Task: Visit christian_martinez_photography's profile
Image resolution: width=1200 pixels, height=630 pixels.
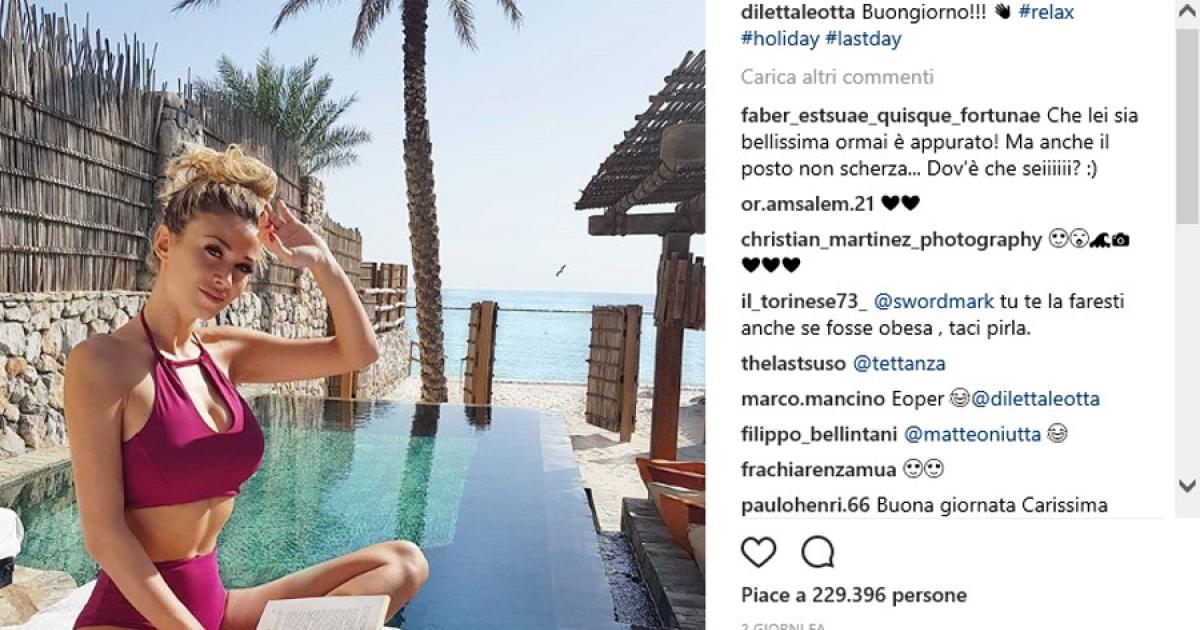Action: [891, 240]
